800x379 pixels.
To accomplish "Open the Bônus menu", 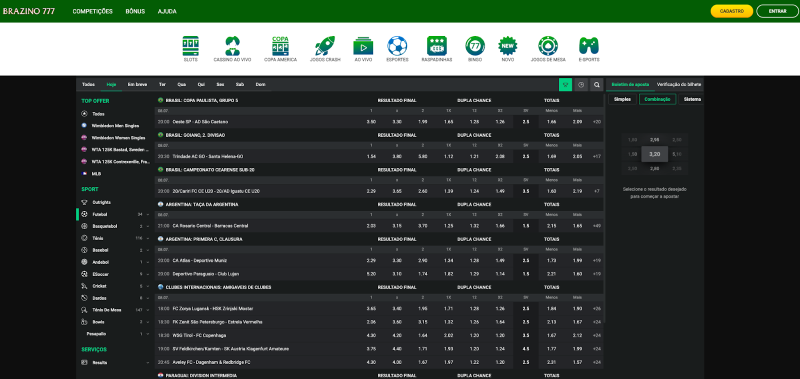I will tap(135, 11).
